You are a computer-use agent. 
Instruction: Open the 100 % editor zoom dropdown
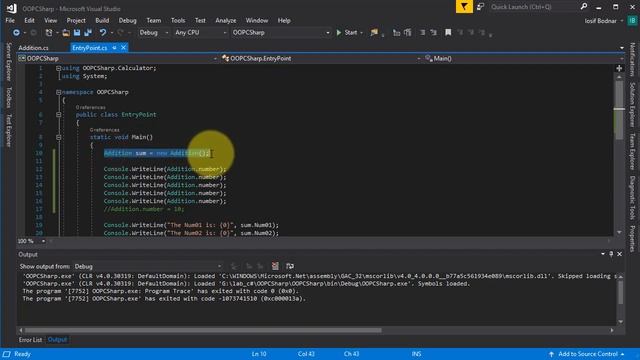(x=31, y=241)
